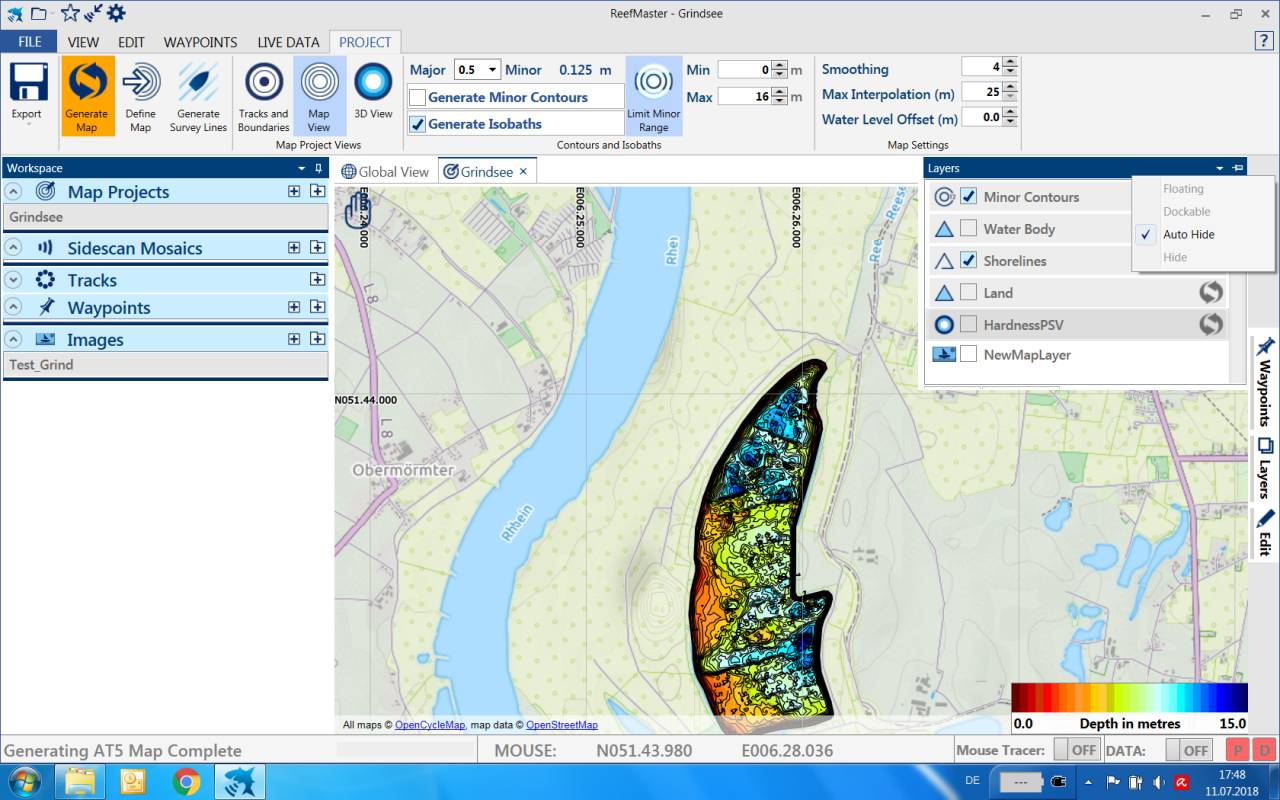Select Generate Survey Lines tool
This screenshot has width=1280, height=800.
click(198, 82)
